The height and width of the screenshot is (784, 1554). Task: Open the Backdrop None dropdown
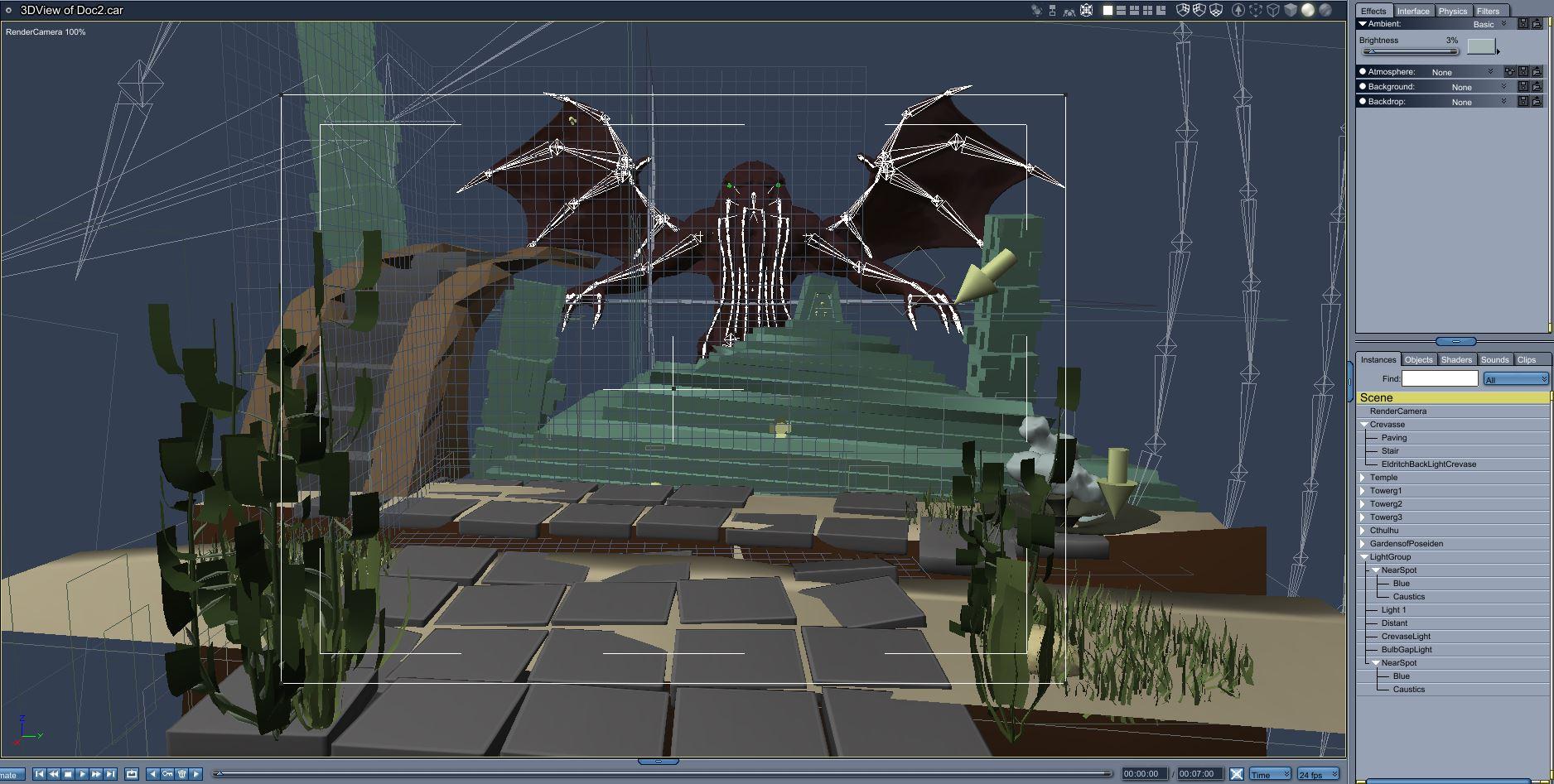tap(1479, 102)
